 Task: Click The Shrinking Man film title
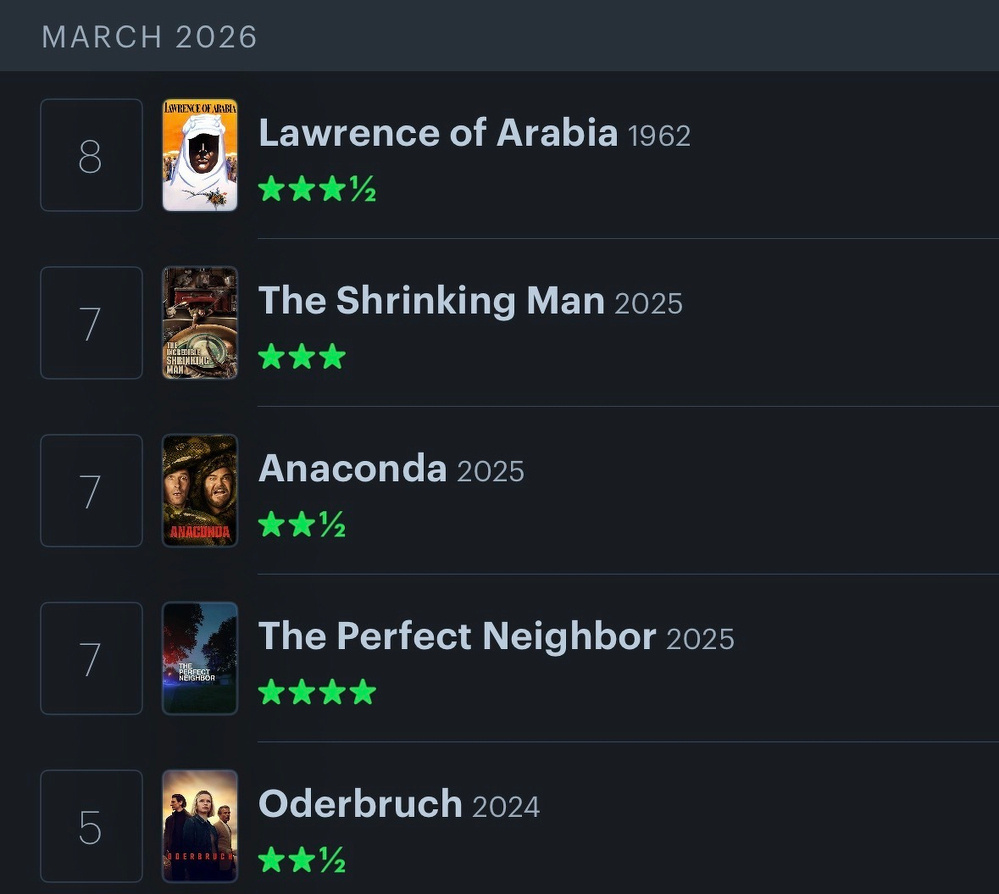pyautogui.click(x=431, y=301)
